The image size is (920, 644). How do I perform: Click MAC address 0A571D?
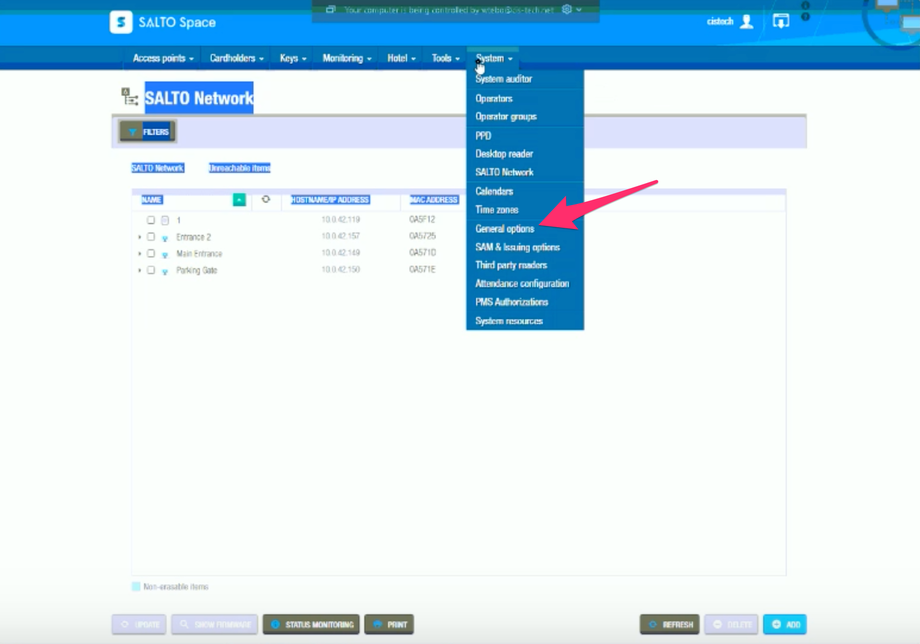[422, 253]
